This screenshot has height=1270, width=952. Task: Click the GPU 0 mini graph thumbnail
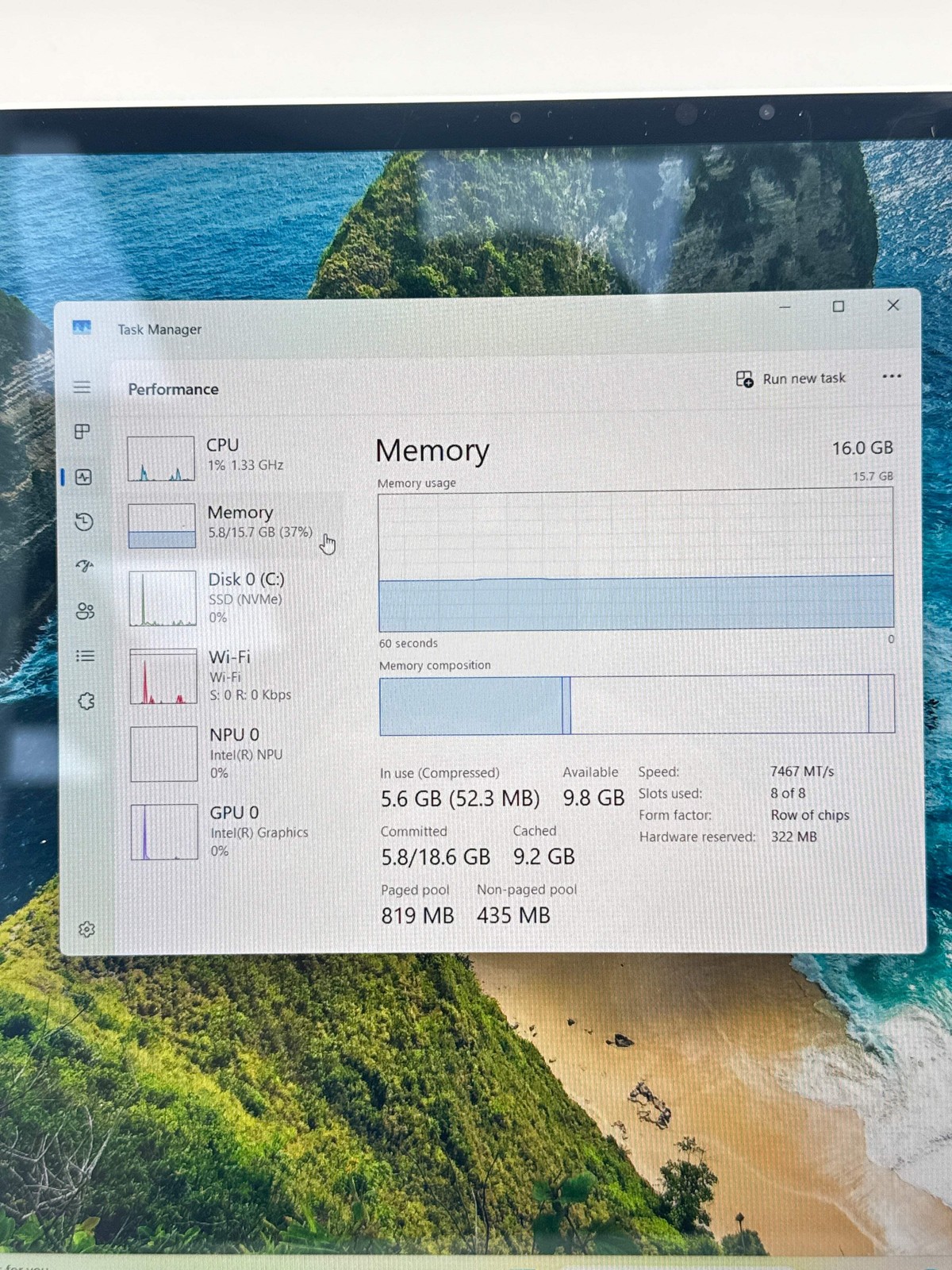click(x=164, y=832)
